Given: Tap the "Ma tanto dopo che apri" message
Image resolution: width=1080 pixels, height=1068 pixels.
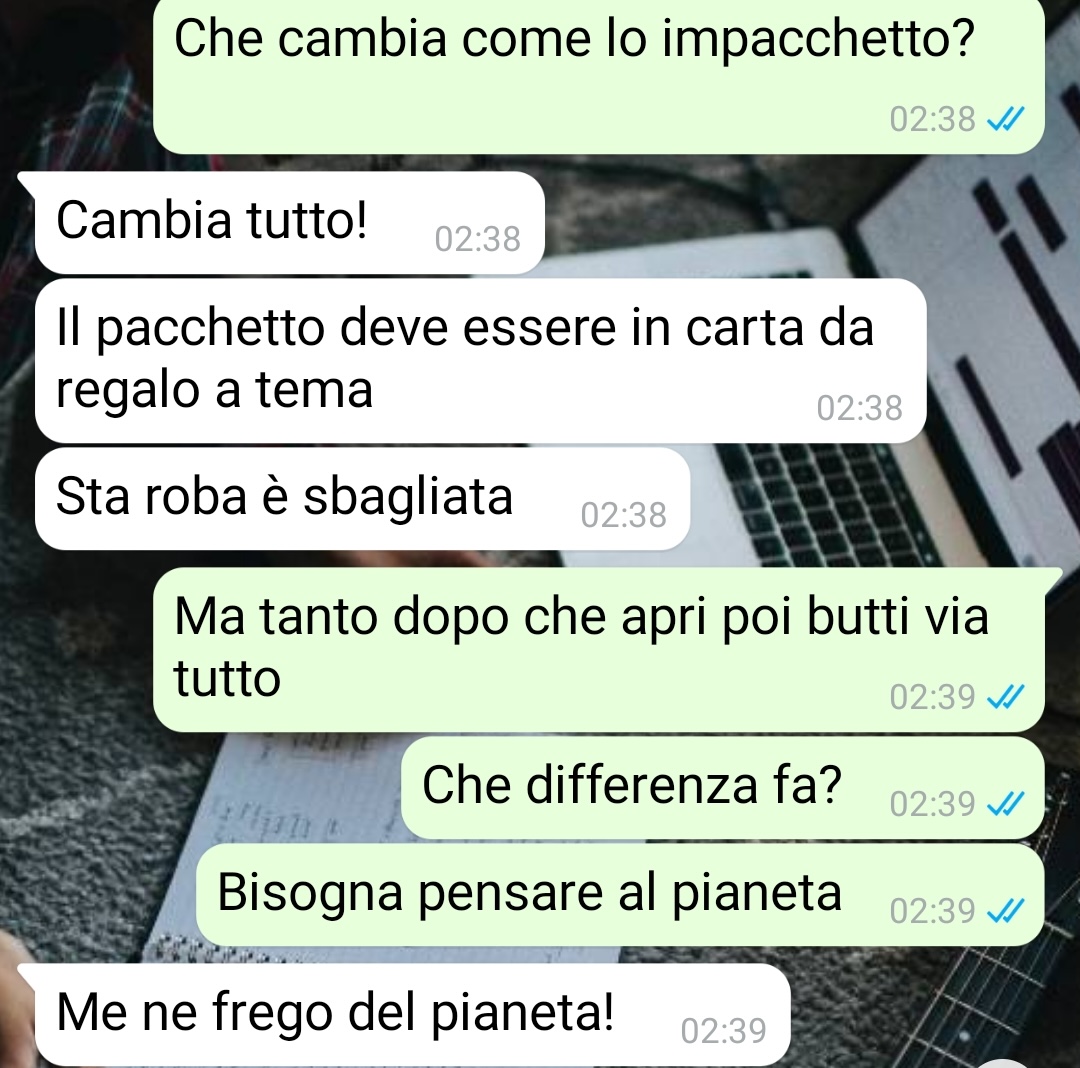Looking at the screenshot, I should [598, 650].
